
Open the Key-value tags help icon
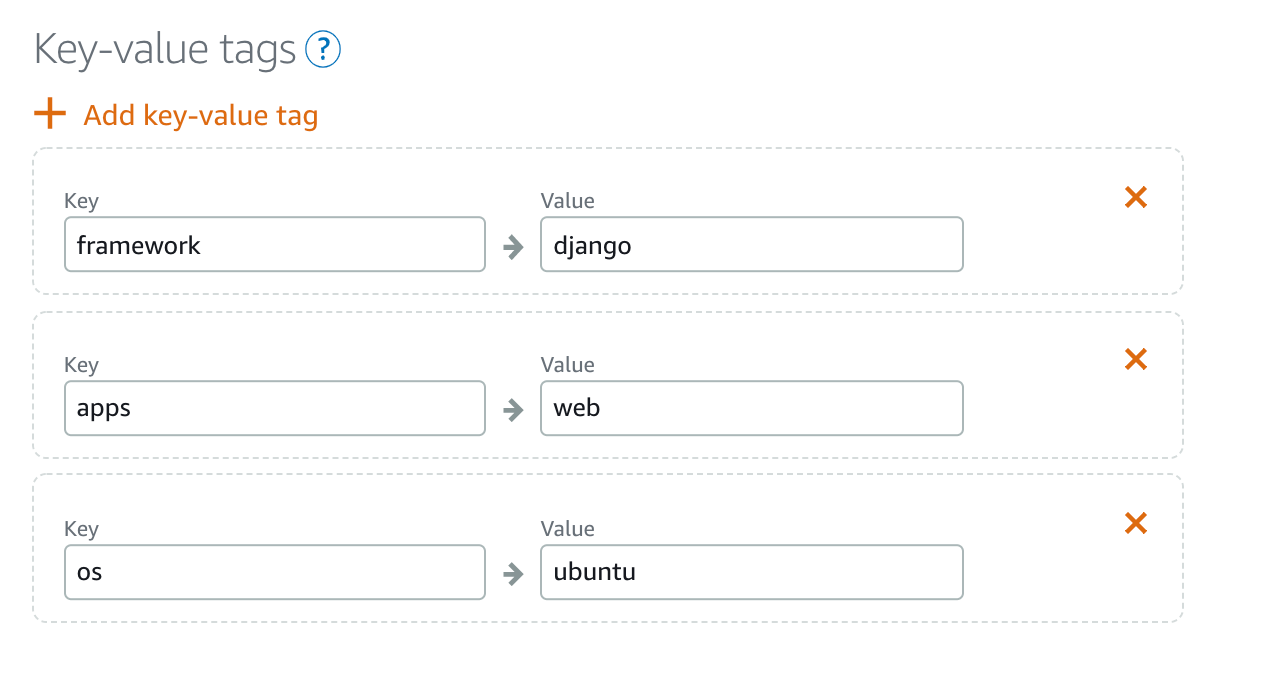(323, 49)
